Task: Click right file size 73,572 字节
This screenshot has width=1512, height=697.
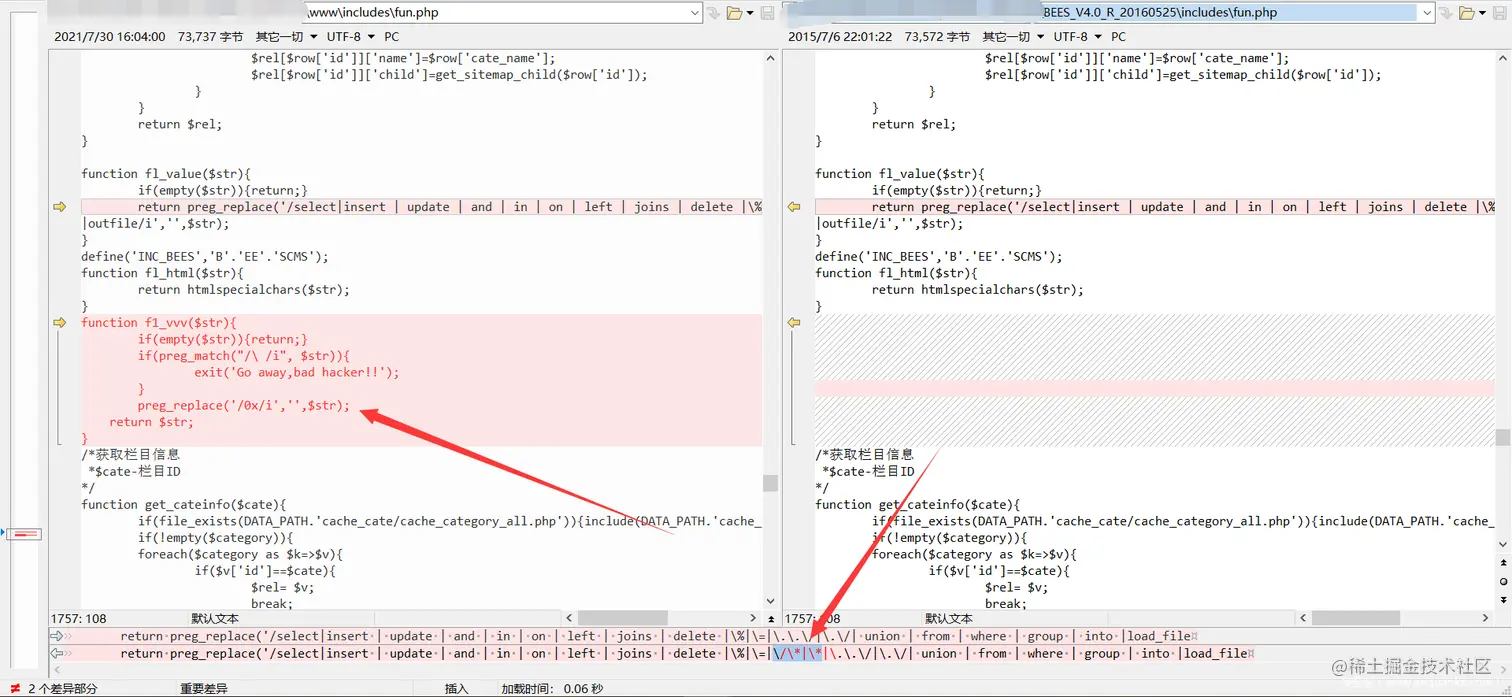Action: tap(938, 37)
